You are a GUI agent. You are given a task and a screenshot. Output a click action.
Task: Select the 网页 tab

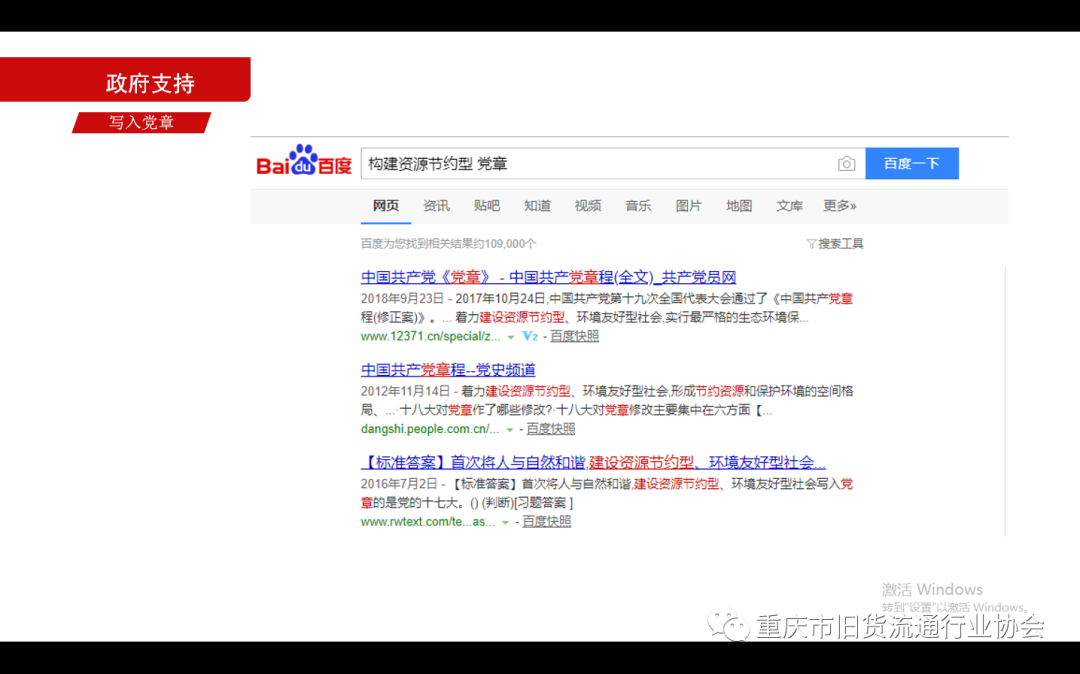tap(386, 206)
